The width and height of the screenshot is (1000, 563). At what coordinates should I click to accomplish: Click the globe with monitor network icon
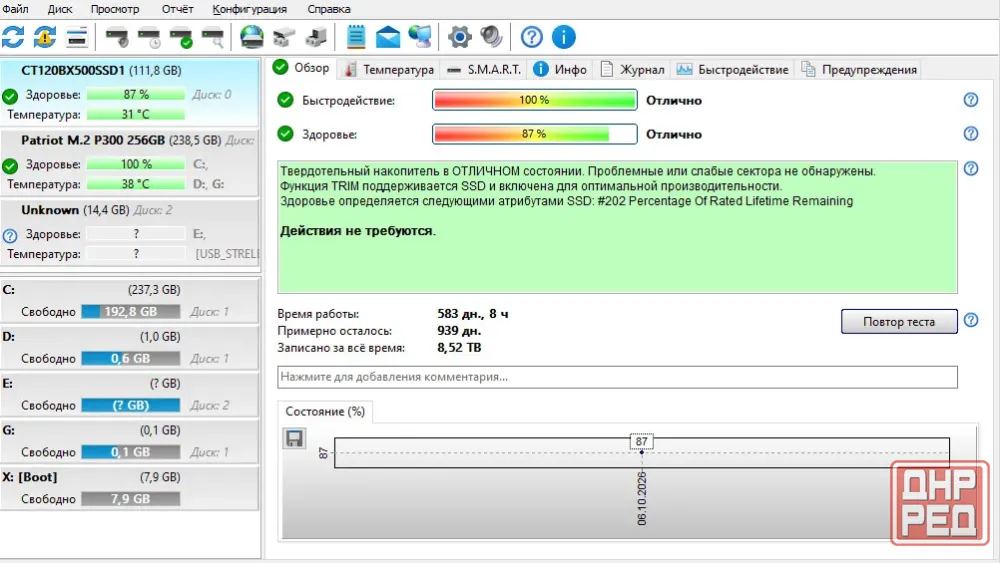coord(420,37)
